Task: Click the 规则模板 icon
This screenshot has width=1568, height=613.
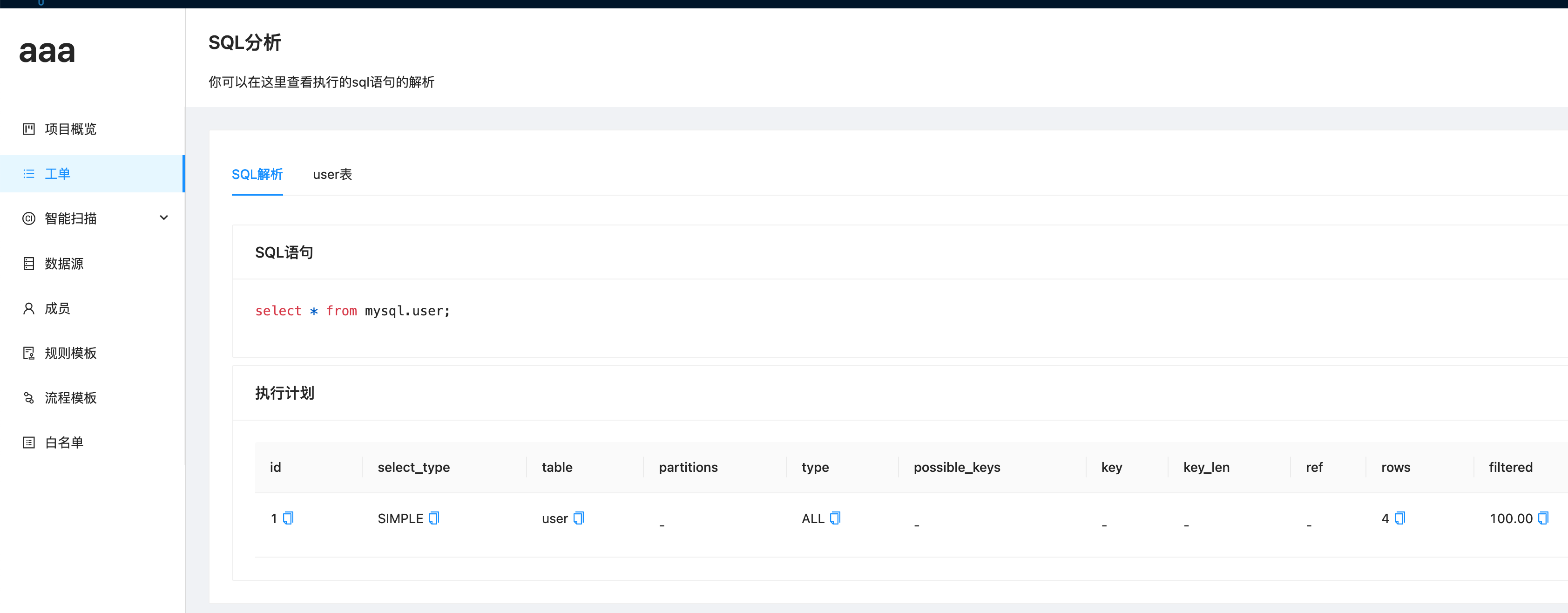Action: click(x=28, y=353)
